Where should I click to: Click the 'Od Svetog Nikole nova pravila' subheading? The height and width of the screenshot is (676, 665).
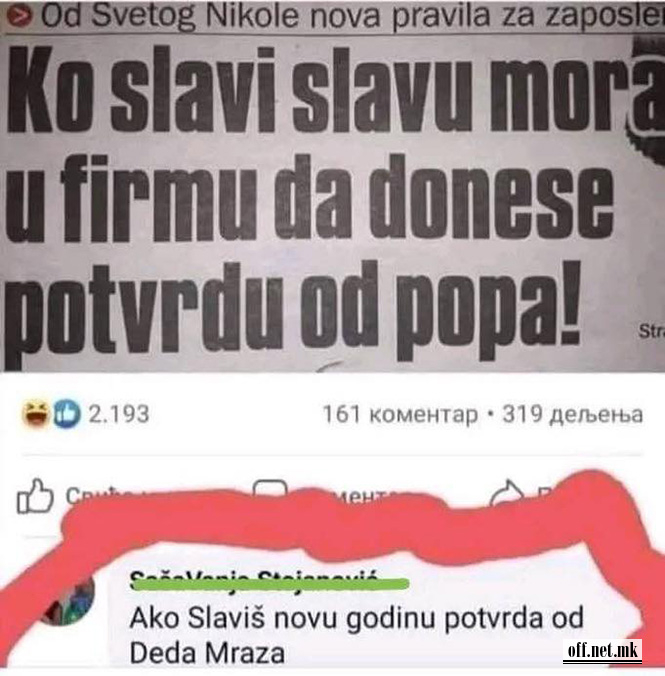coord(351,16)
